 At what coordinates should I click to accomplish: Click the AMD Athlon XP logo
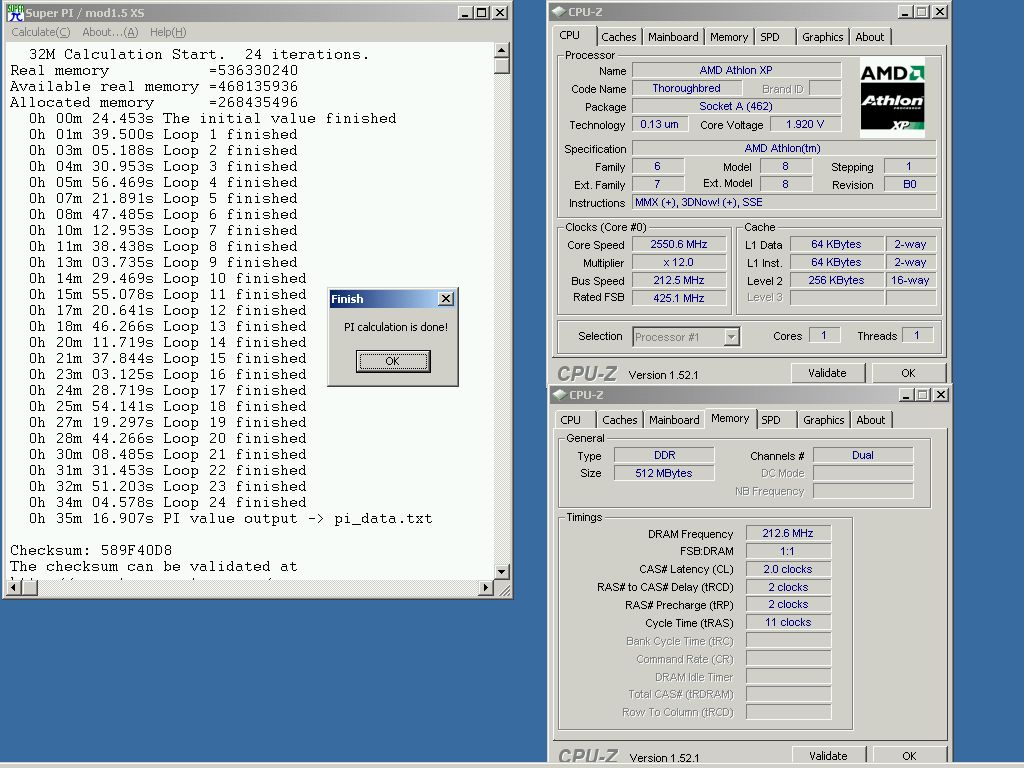[892, 97]
